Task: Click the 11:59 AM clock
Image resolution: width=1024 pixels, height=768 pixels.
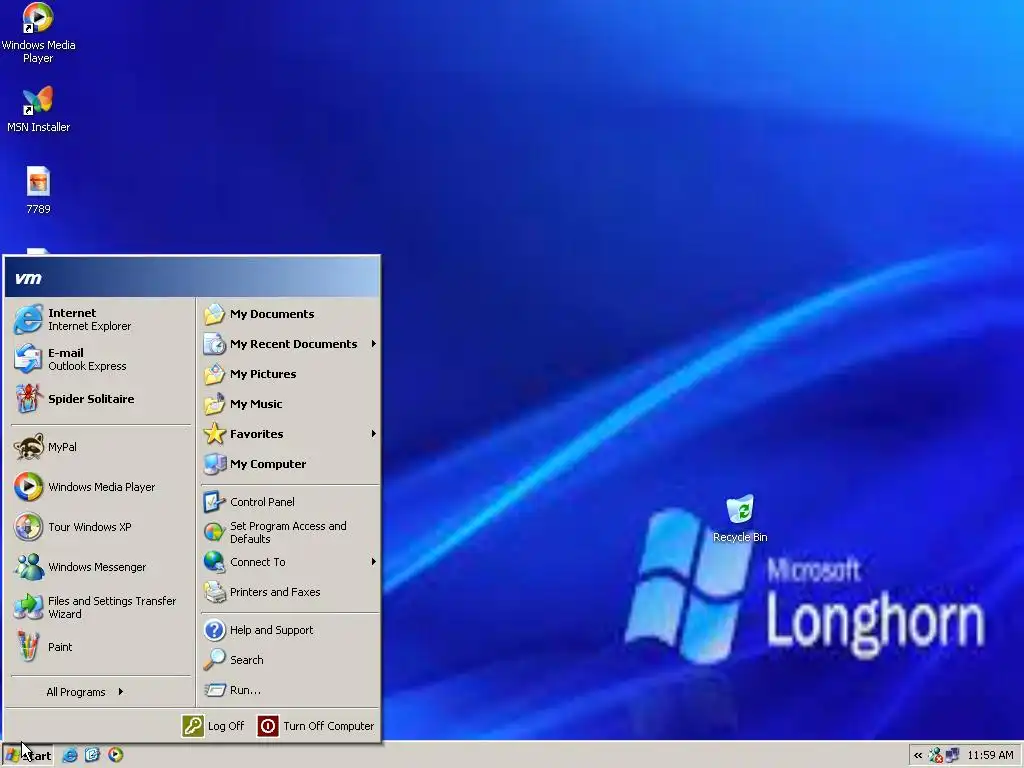Action: (x=990, y=756)
